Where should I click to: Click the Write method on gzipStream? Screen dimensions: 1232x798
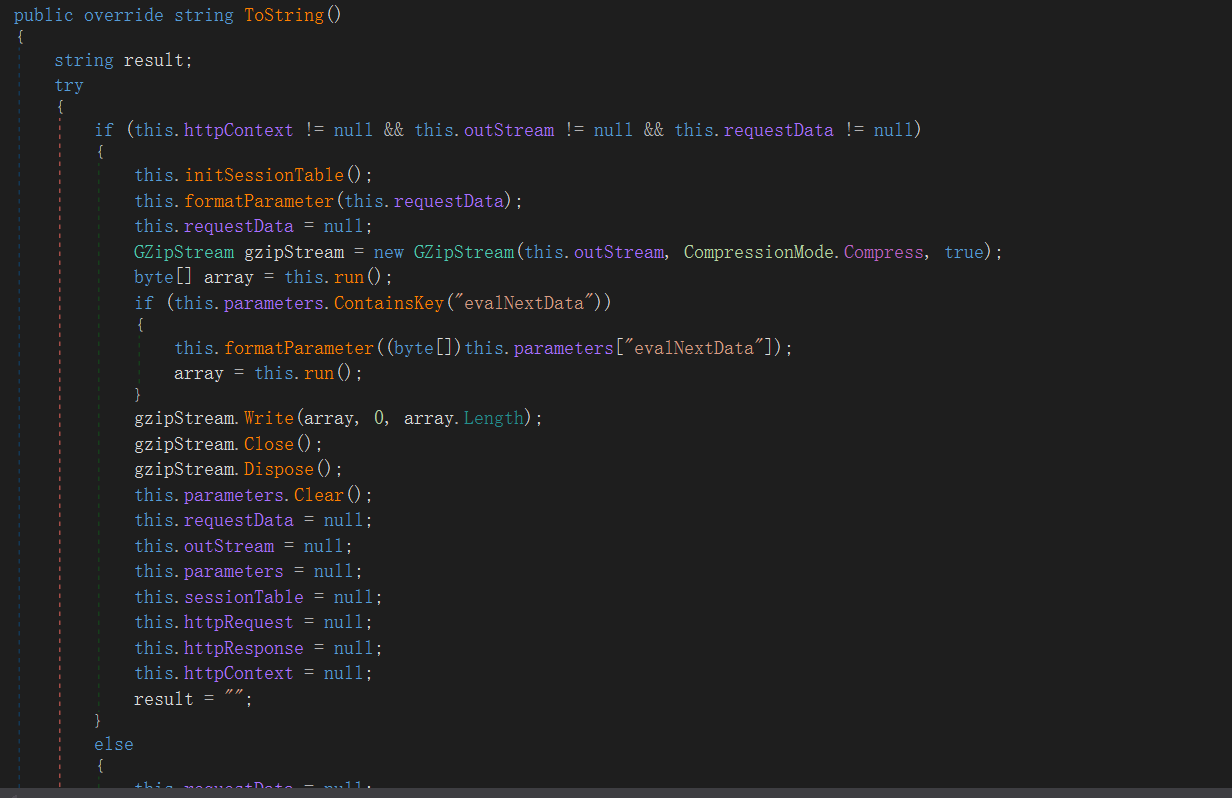pyautogui.click(x=269, y=418)
